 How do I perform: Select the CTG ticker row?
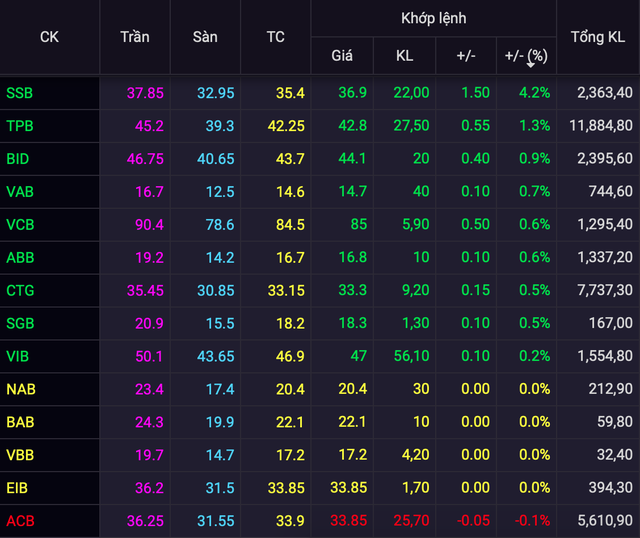[20, 291]
